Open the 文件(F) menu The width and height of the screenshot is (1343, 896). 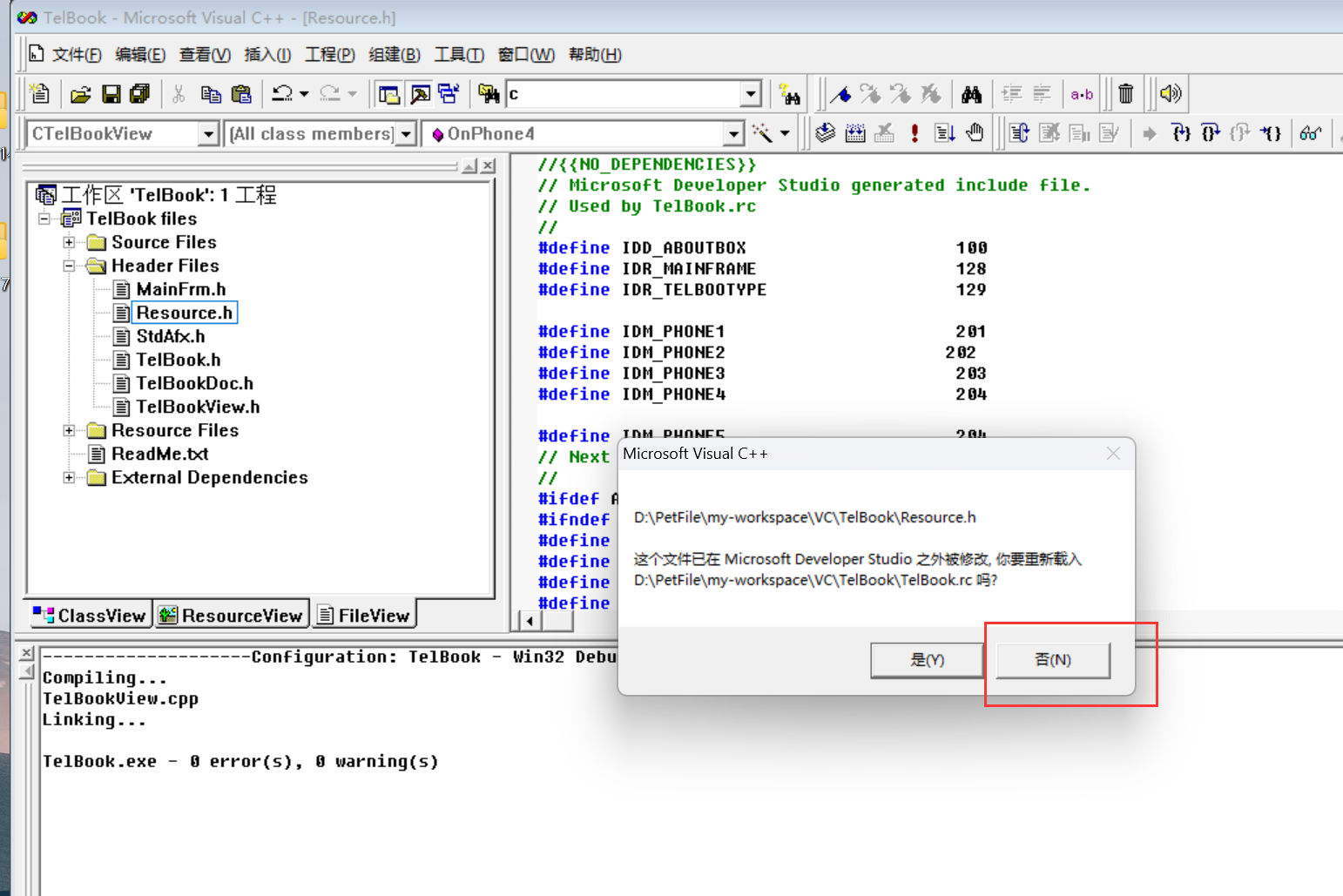(77, 55)
